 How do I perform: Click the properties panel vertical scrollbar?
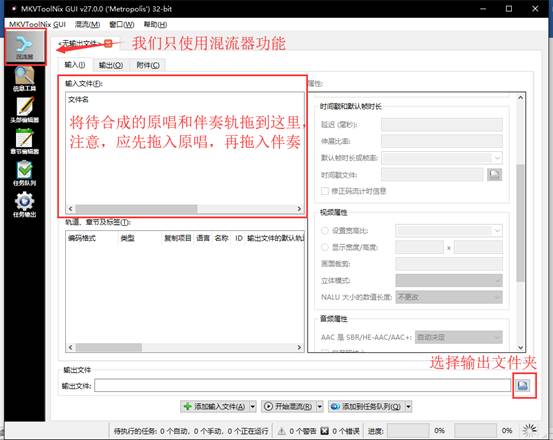tap(521, 222)
